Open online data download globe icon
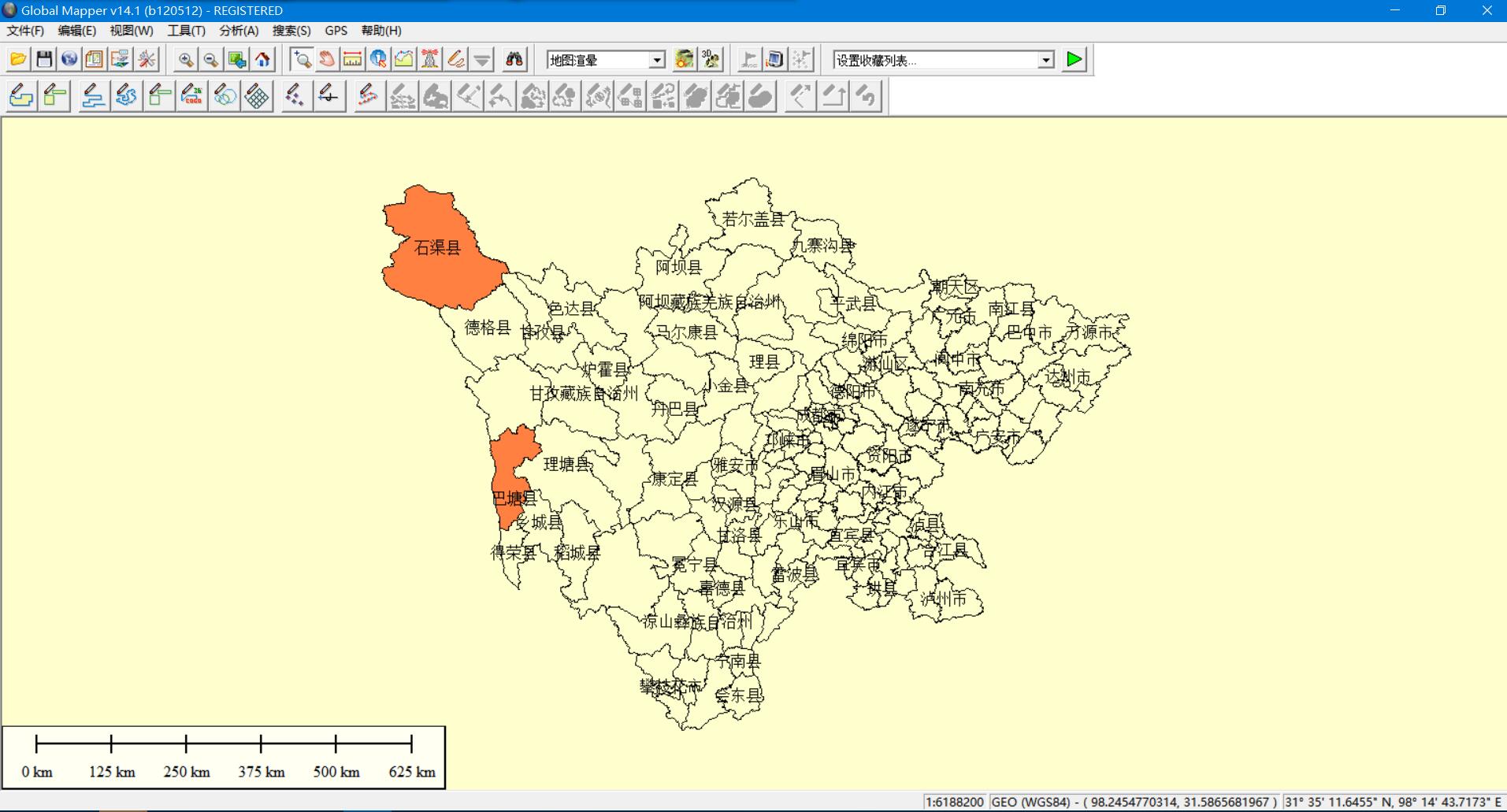 coord(69,60)
